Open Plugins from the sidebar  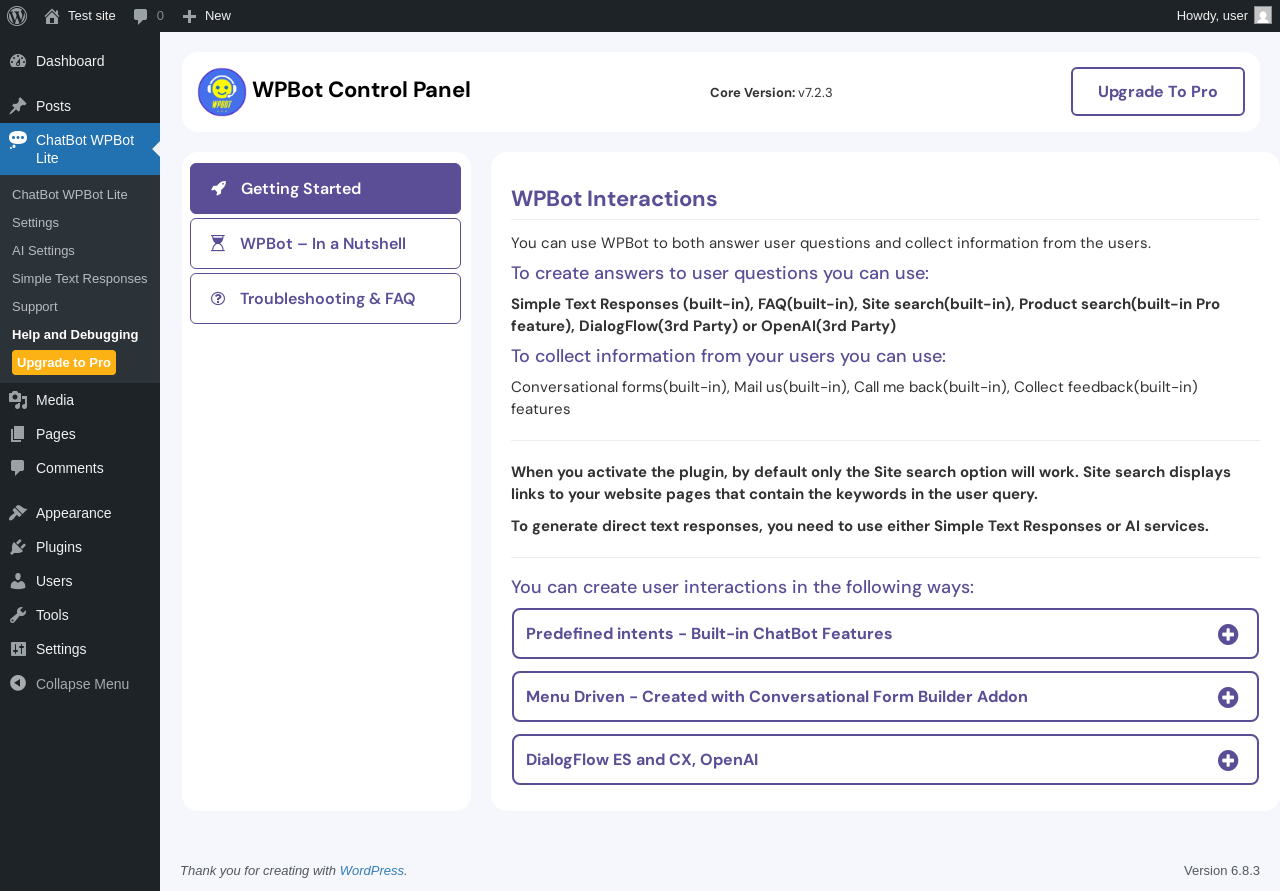59,547
